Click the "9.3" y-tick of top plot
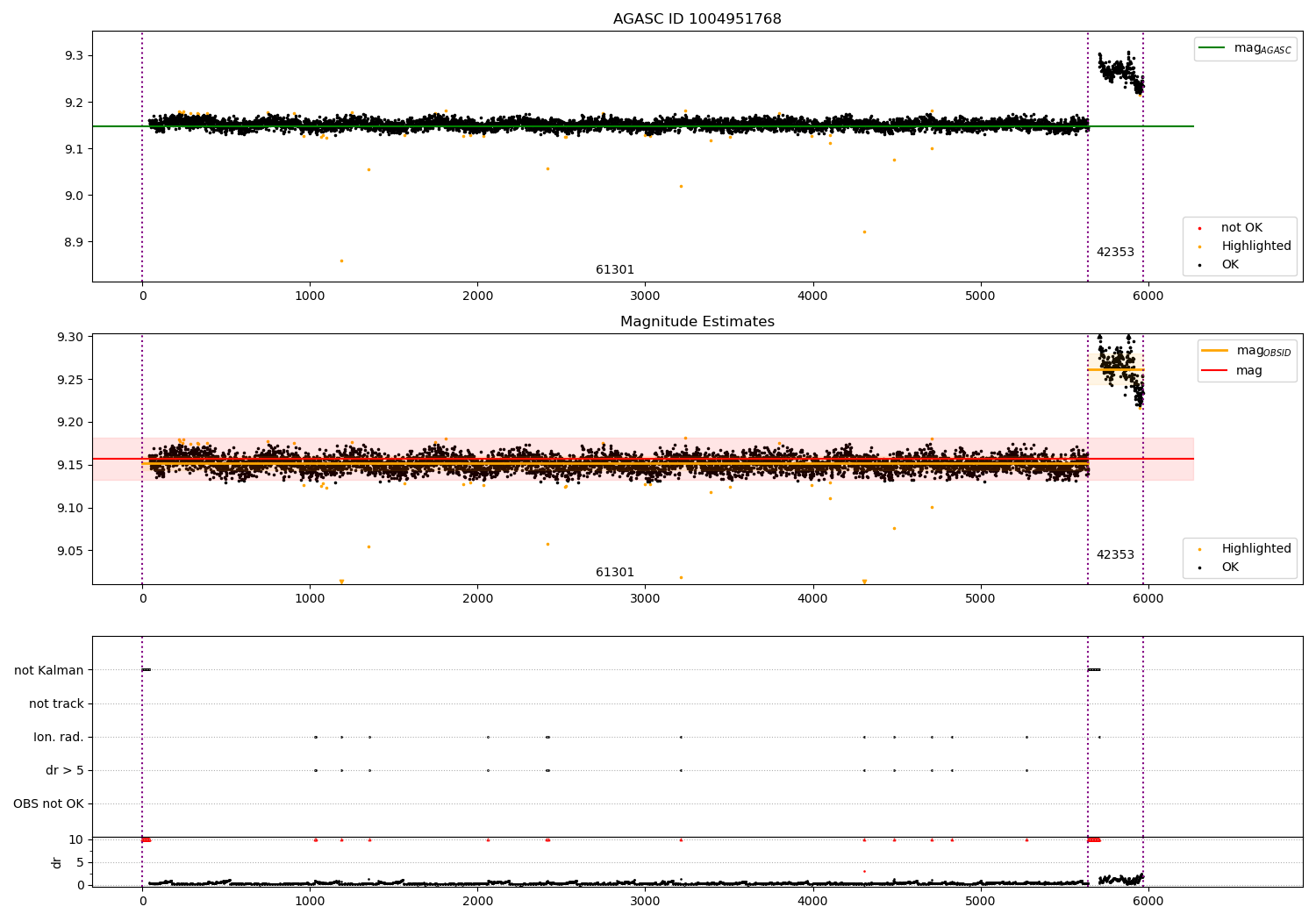 tap(74, 56)
